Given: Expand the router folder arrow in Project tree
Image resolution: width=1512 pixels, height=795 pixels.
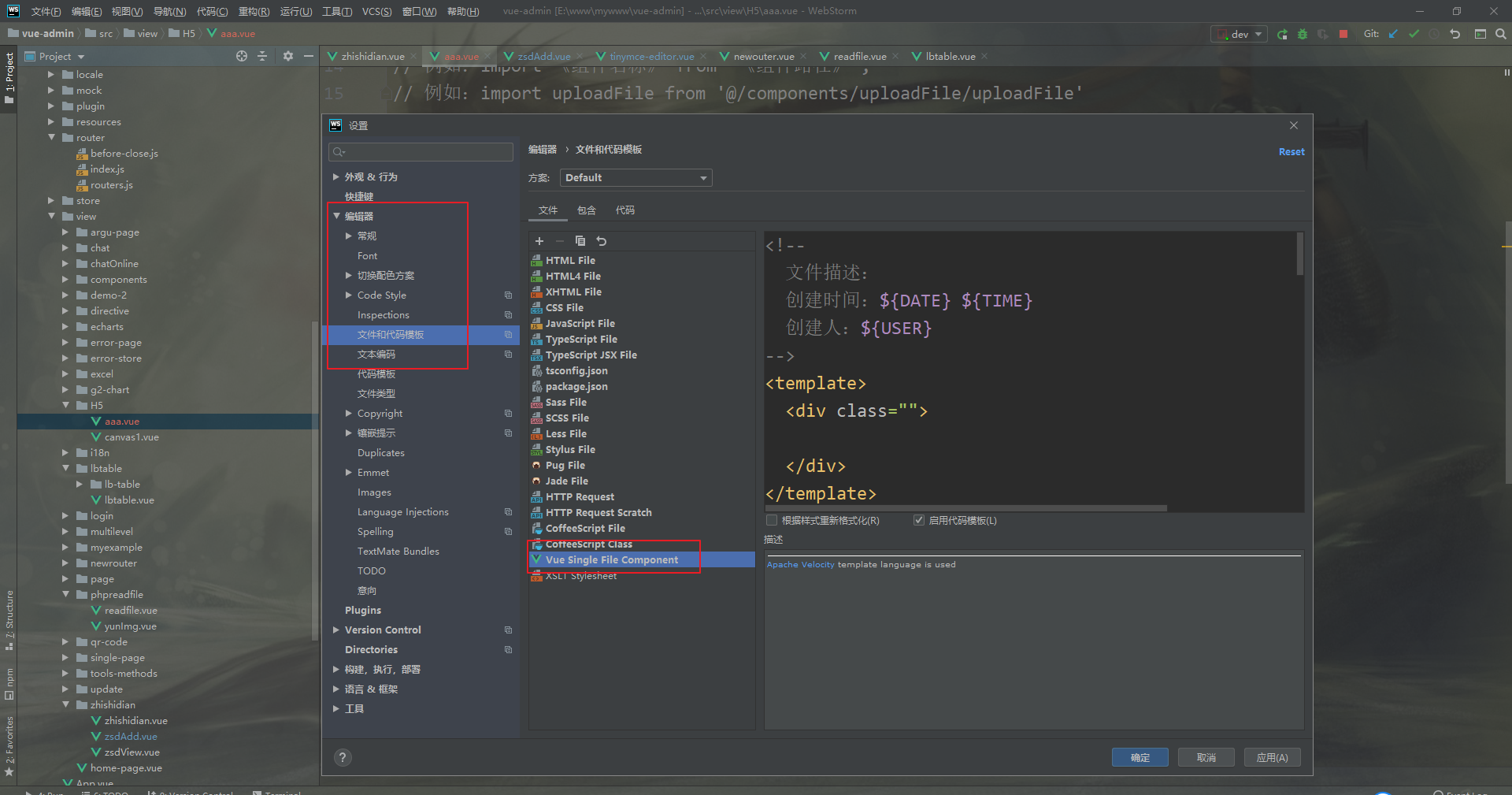Looking at the screenshot, I should point(52,137).
